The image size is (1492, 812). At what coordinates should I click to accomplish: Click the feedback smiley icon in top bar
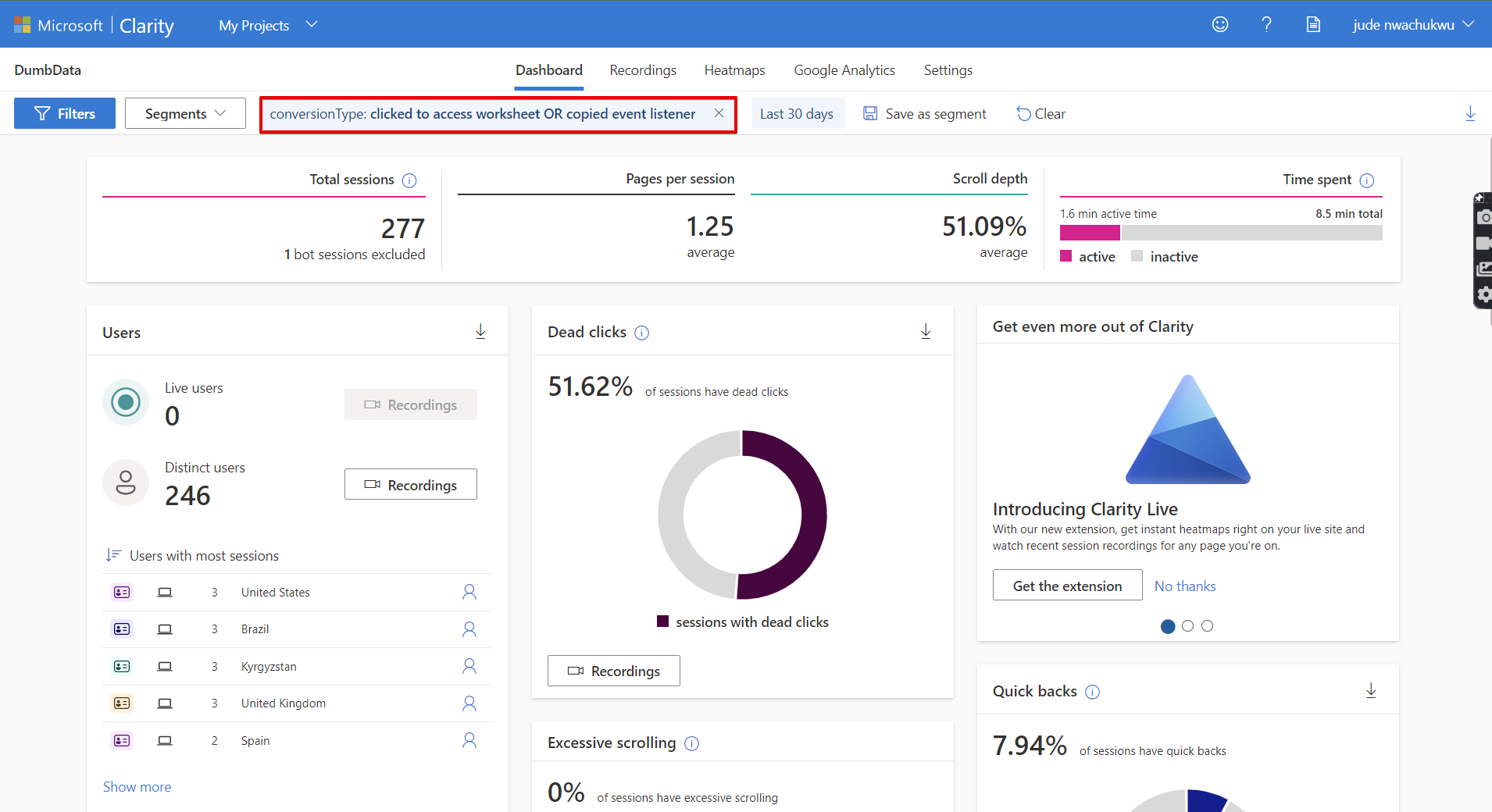(1219, 24)
